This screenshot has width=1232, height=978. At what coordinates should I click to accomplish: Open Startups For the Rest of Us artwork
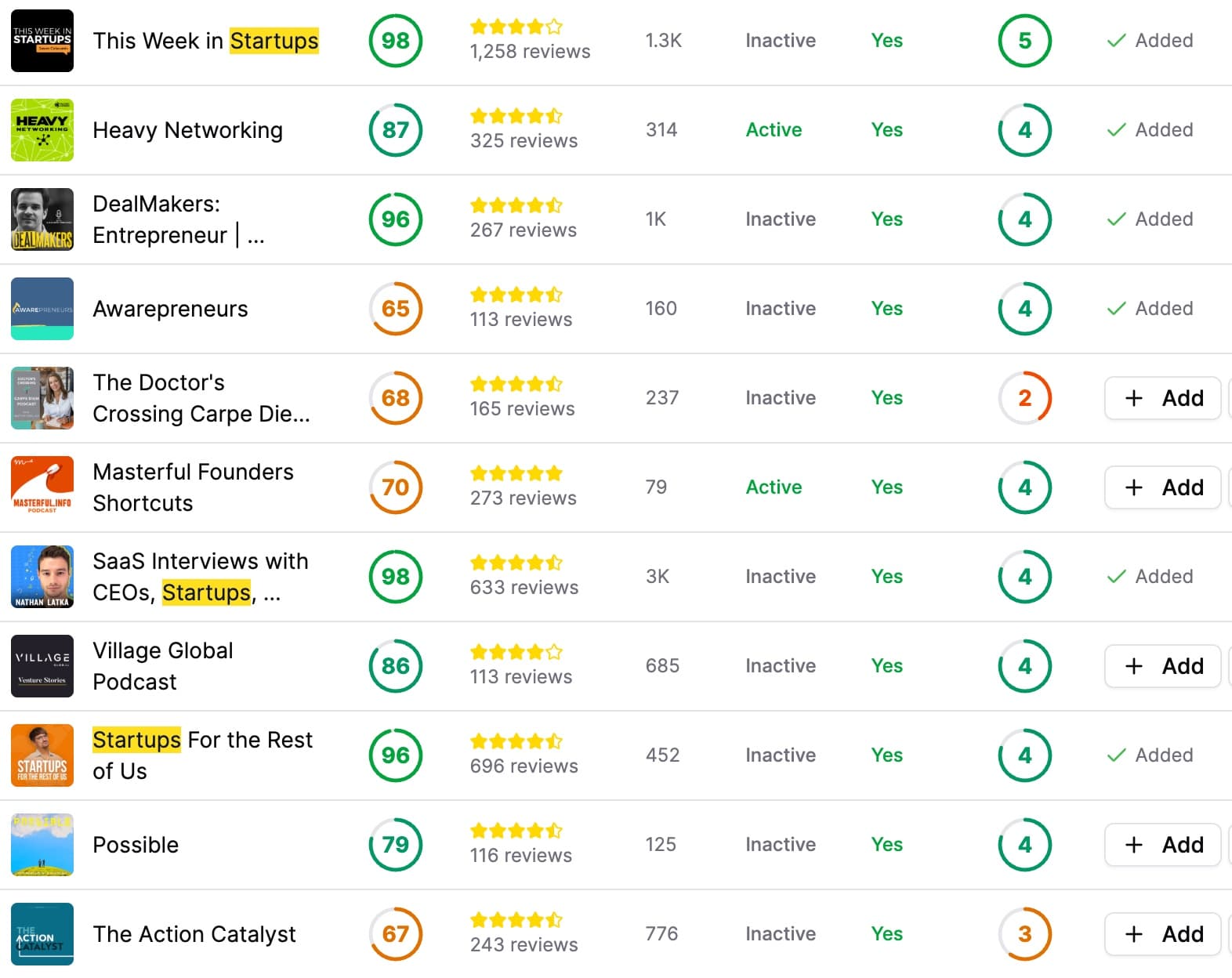[42, 755]
